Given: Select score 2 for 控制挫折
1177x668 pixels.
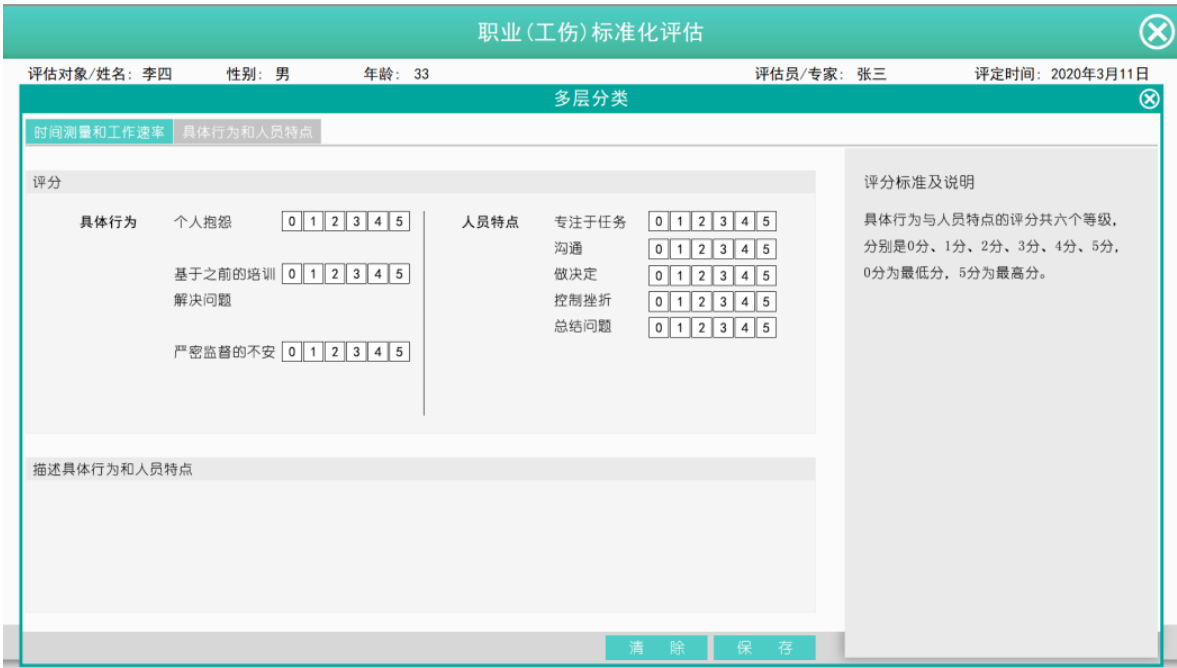Looking at the screenshot, I should click(701, 301).
